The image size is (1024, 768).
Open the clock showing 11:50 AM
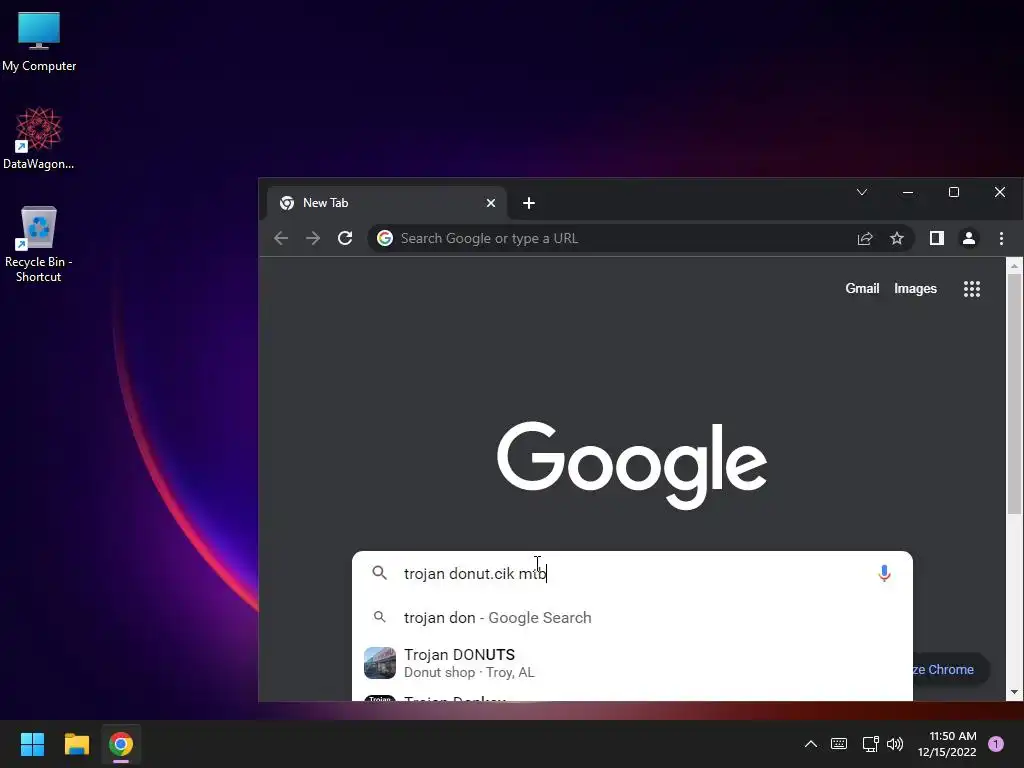click(x=947, y=744)
